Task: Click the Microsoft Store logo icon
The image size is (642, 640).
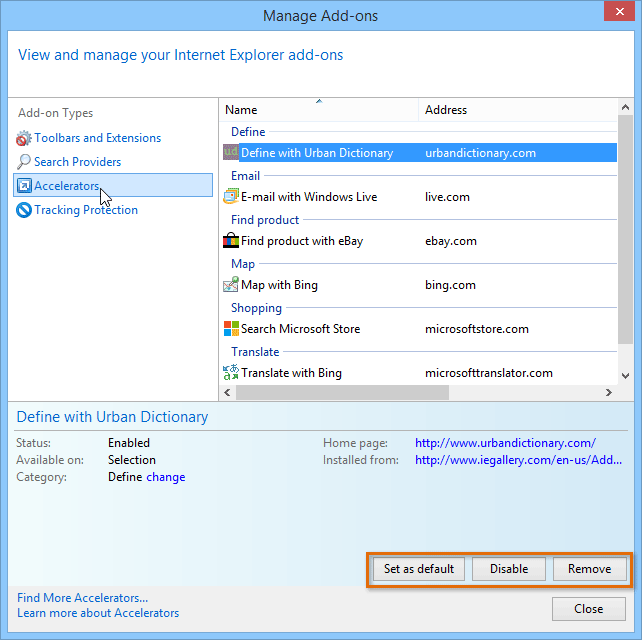Action: tap(231, 328)
